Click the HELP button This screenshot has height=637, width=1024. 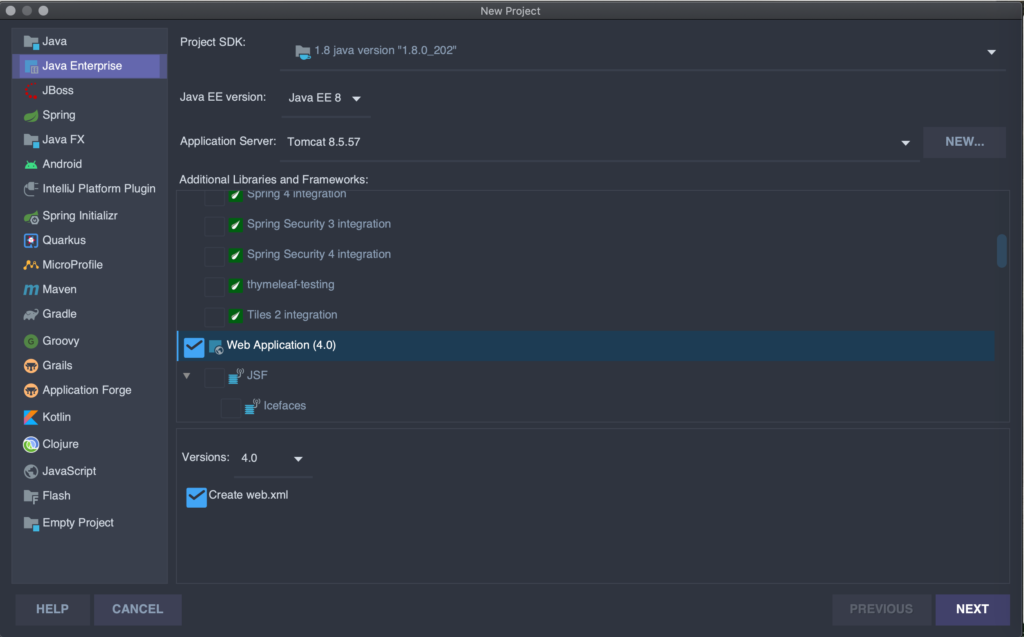(52, 609)
